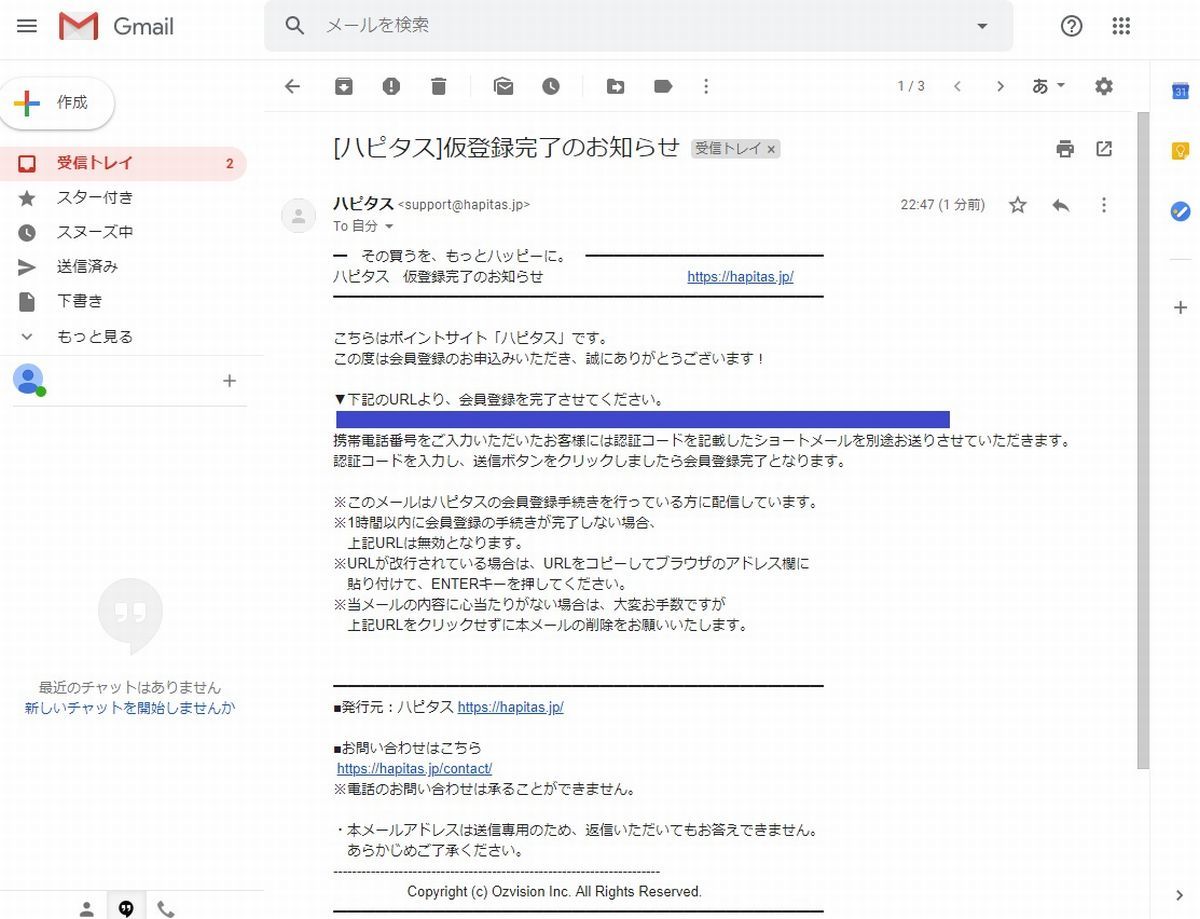Mark the email as unread

point(503,87)
